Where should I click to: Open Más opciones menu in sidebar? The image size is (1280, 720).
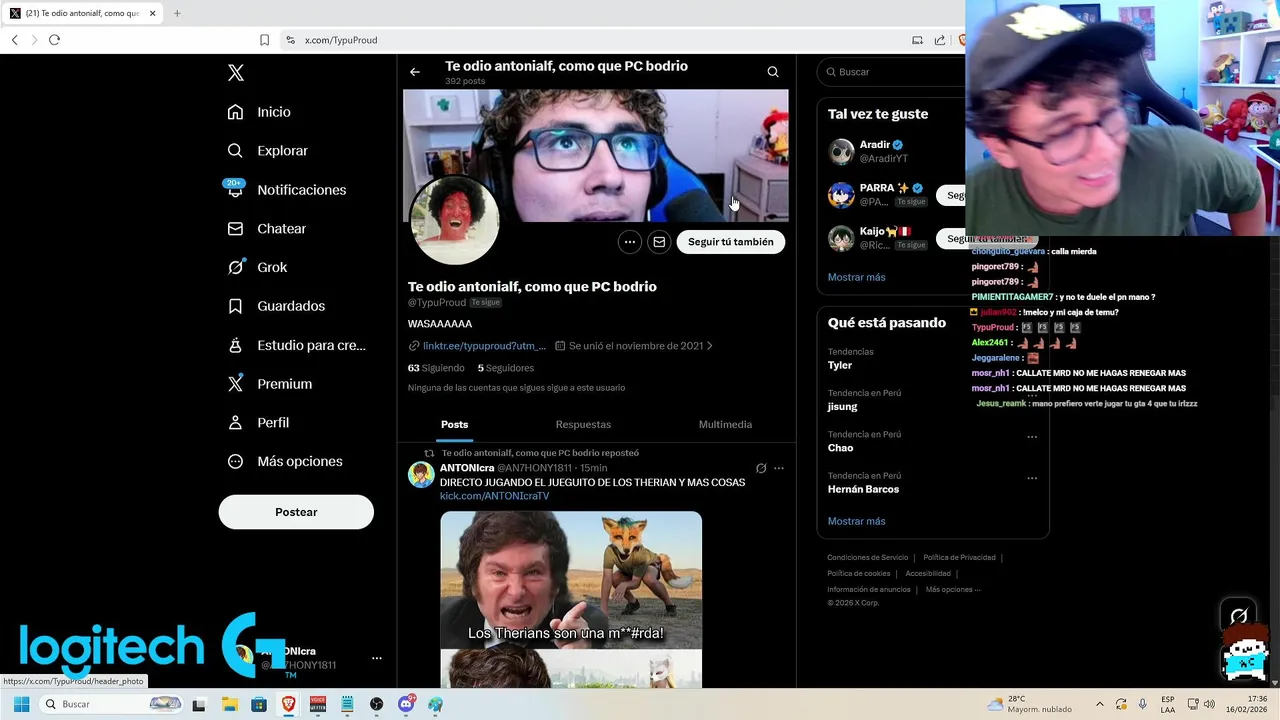pos(285,462)
